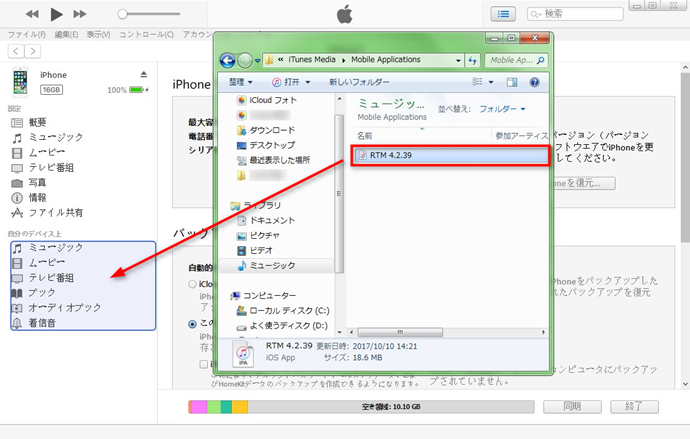Open Explorer help question mark icon

tap(534, 82)
